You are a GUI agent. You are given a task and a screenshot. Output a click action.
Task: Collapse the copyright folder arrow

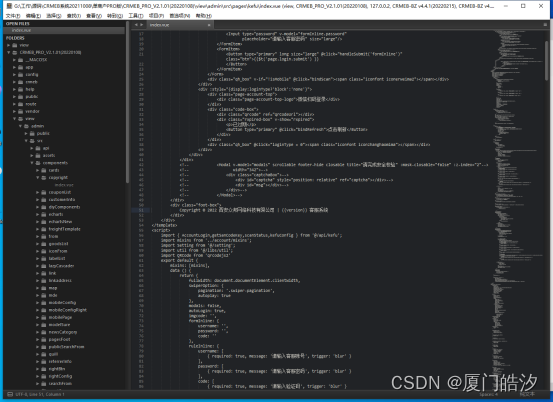pyautogui.click(x=38, y=177)
